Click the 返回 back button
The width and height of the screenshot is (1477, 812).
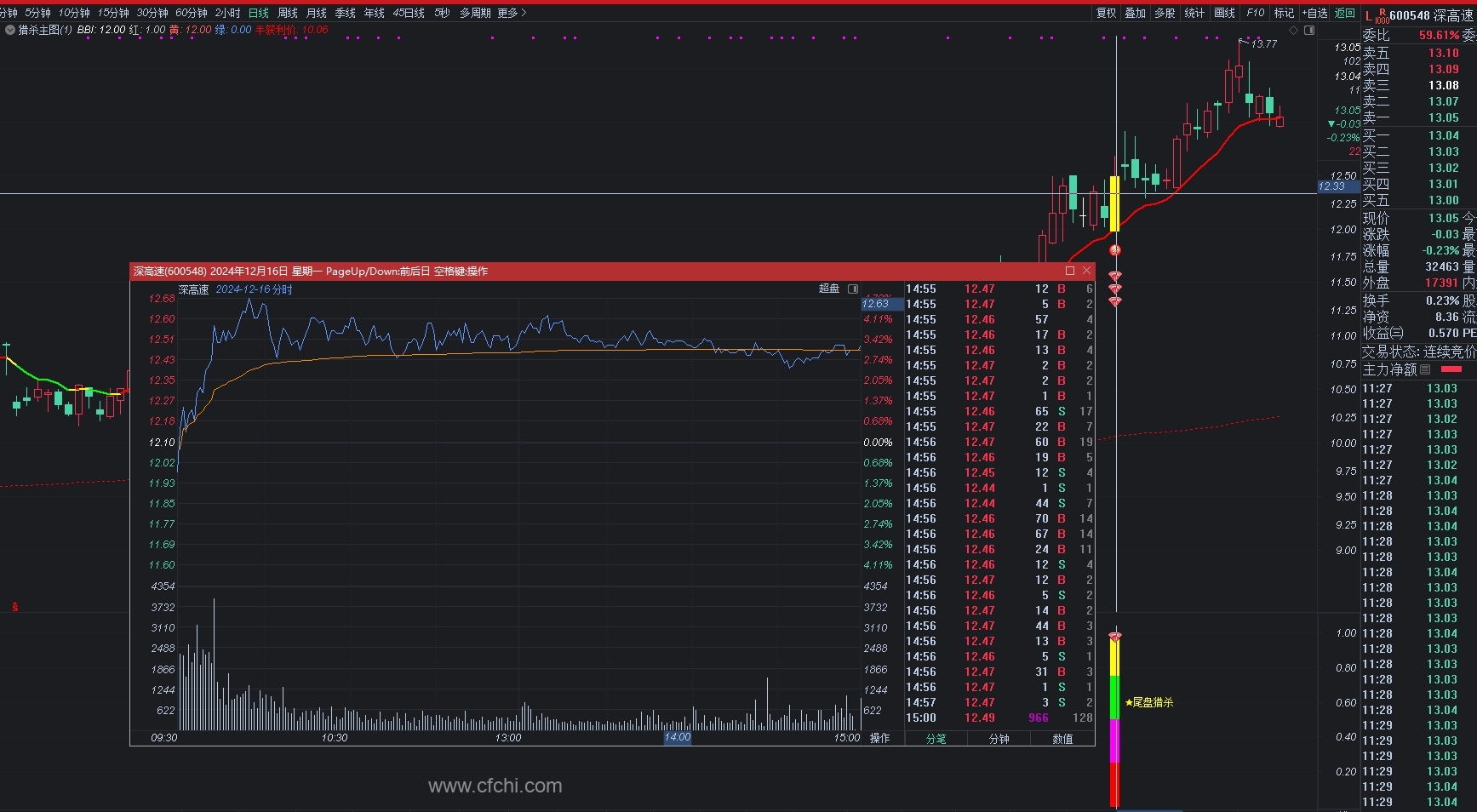click(x=1345, y=13)
